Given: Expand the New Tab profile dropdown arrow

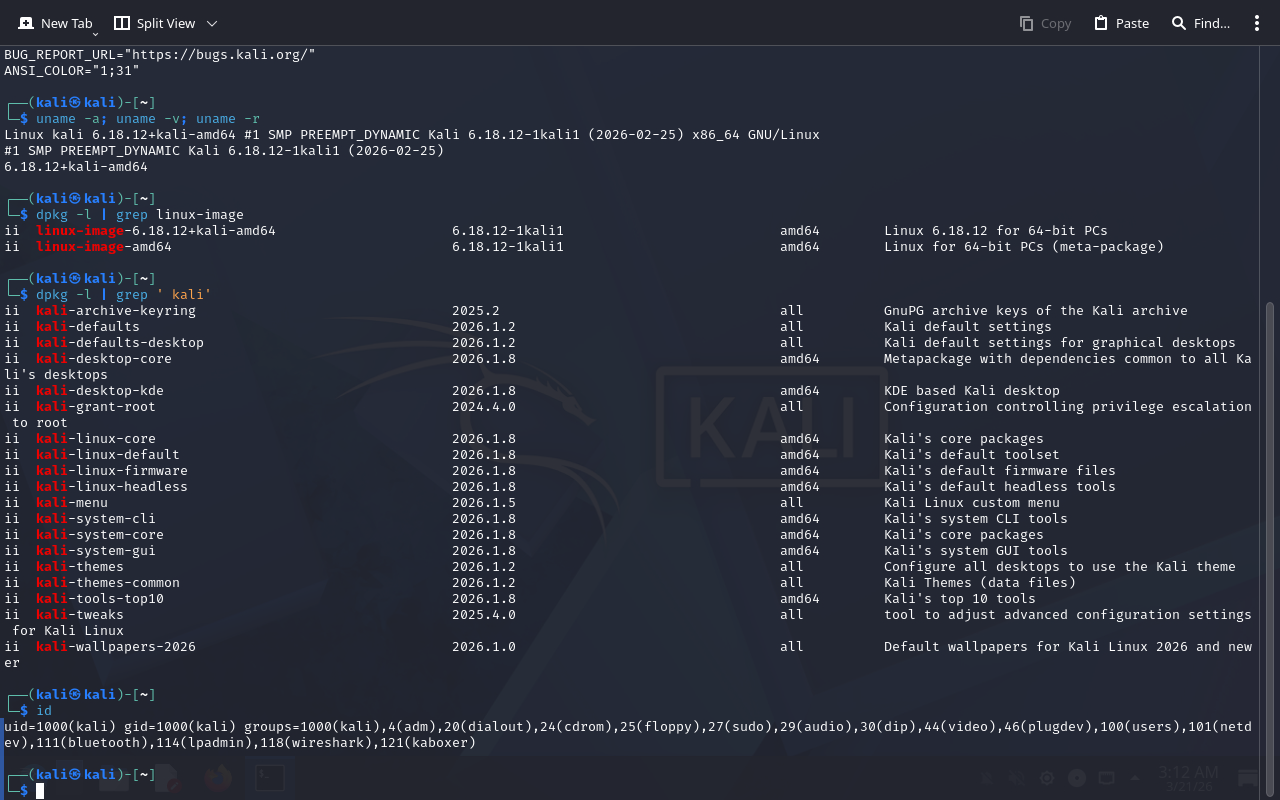Looking at the screenshot, I should 96,34.
